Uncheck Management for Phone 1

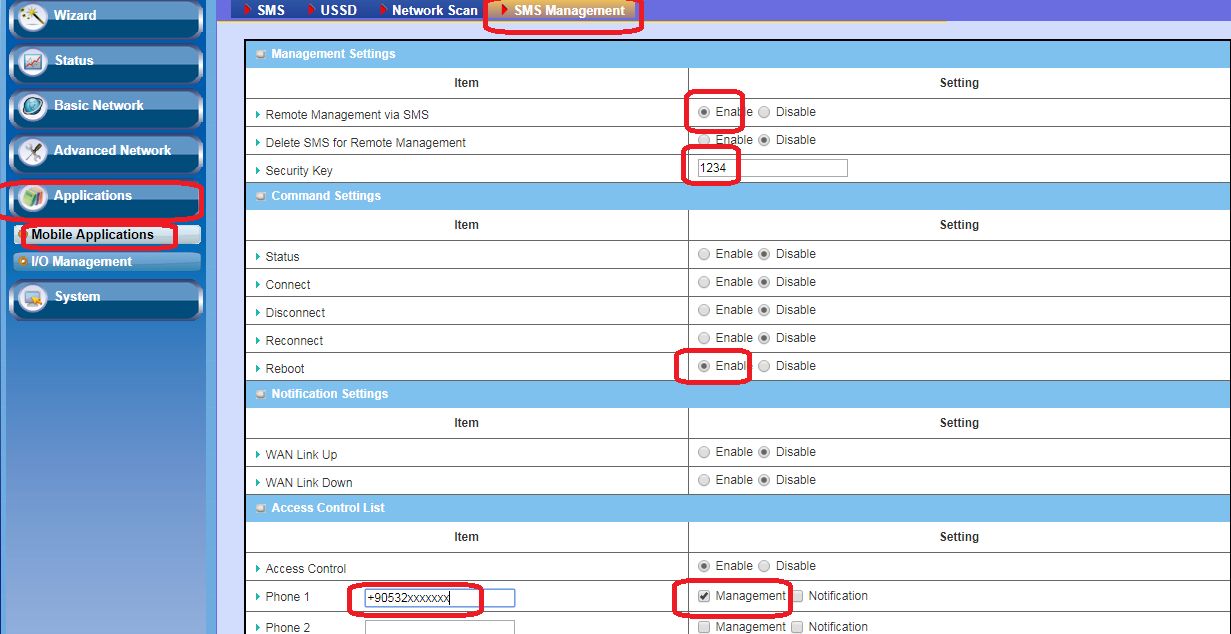tap(705, 596)
